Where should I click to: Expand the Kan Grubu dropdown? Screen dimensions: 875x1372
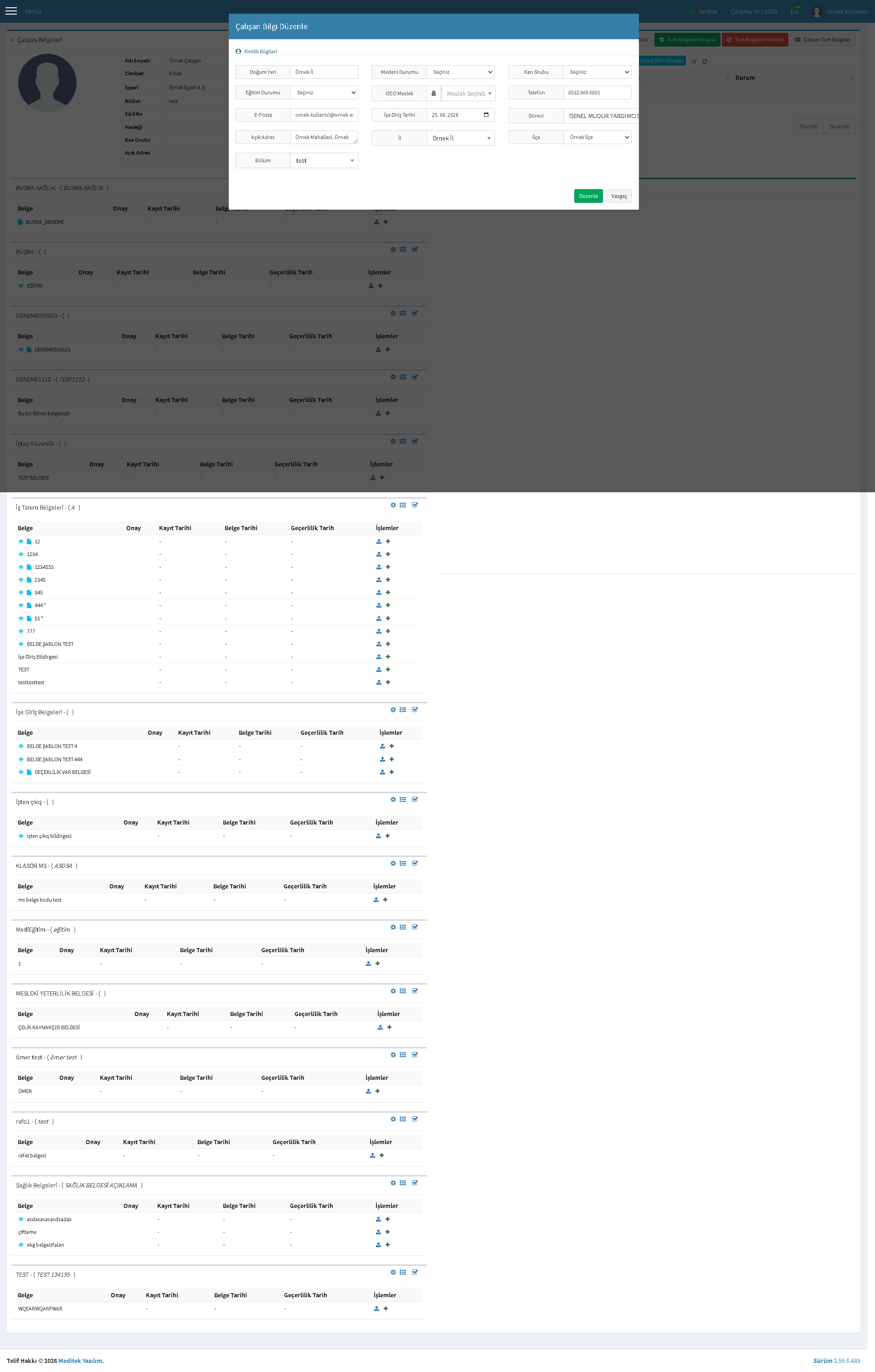[x=597, y=72]
